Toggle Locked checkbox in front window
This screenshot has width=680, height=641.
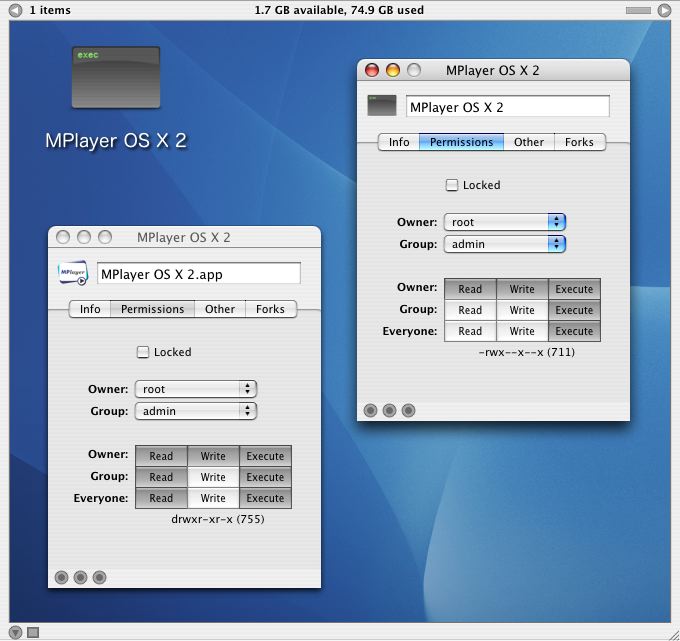coord(451,185)
